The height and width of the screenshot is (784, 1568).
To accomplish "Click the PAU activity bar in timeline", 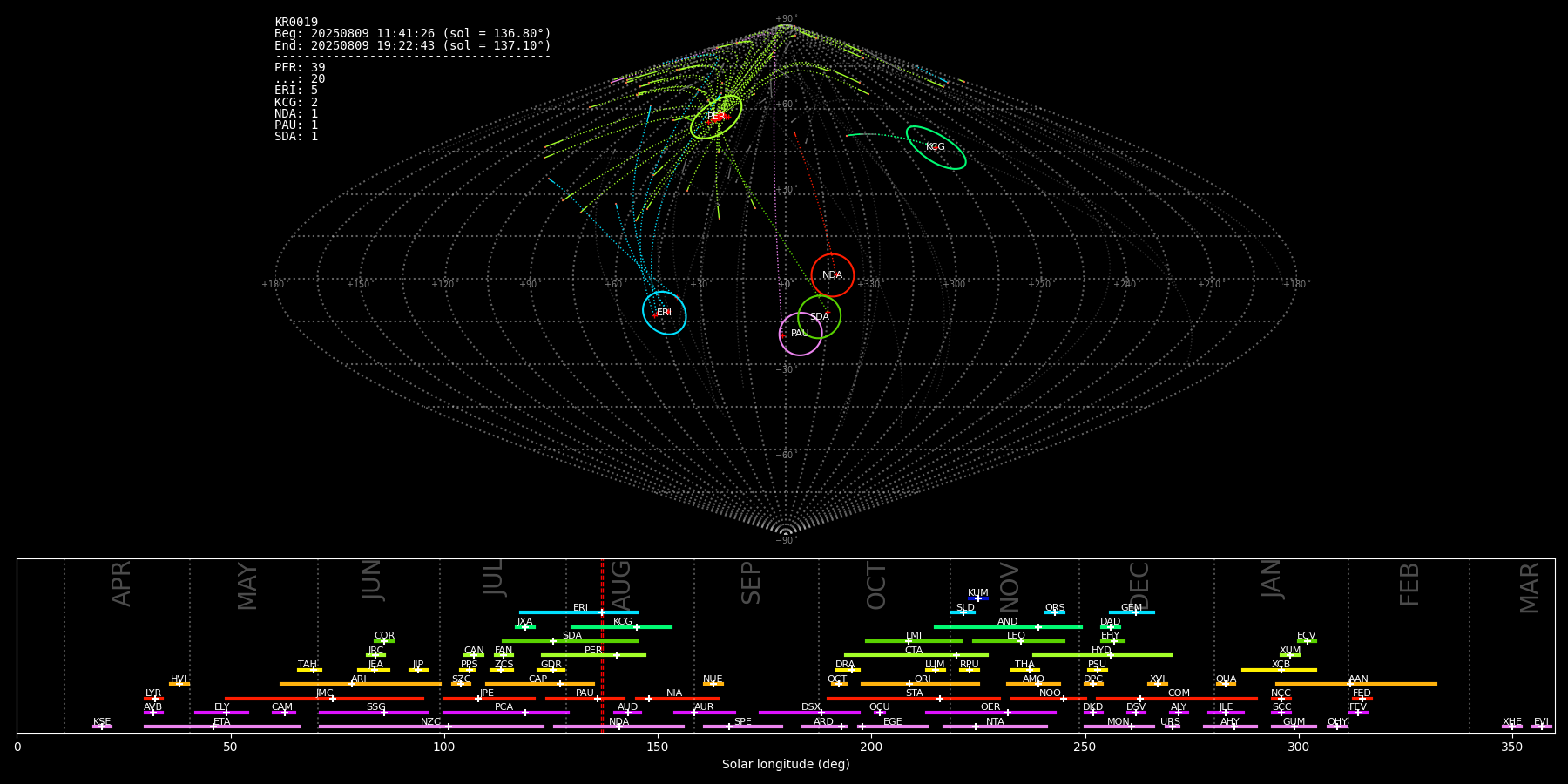I will (x=585, y=699).
